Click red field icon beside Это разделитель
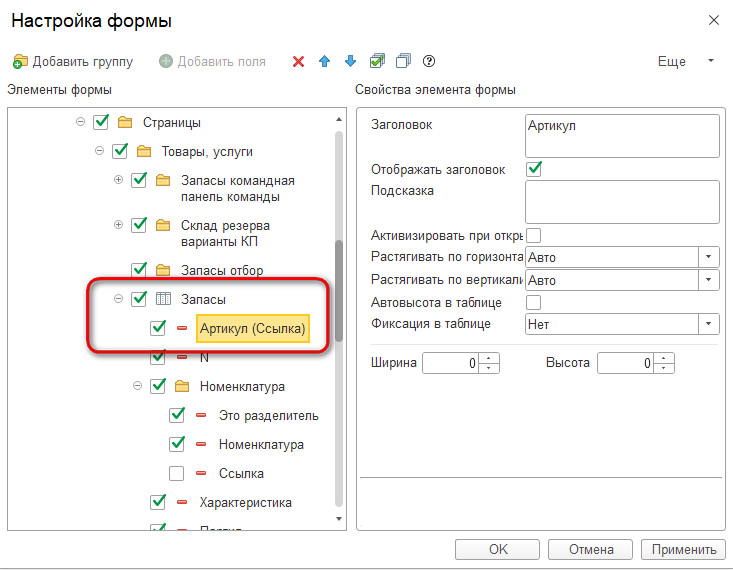This screenshot has width=733, height=570. pyautogui.click(x=201, y=415)
